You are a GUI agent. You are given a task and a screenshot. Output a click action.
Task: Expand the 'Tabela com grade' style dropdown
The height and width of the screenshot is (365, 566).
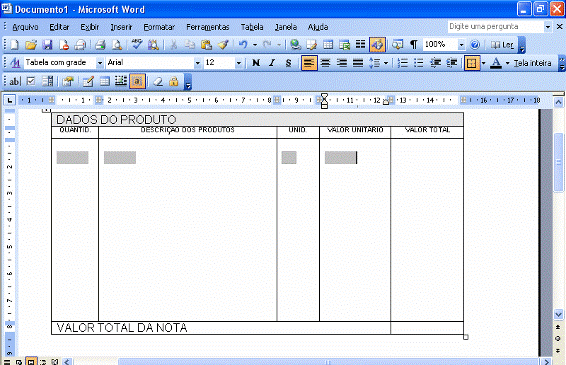coord(100,63)
